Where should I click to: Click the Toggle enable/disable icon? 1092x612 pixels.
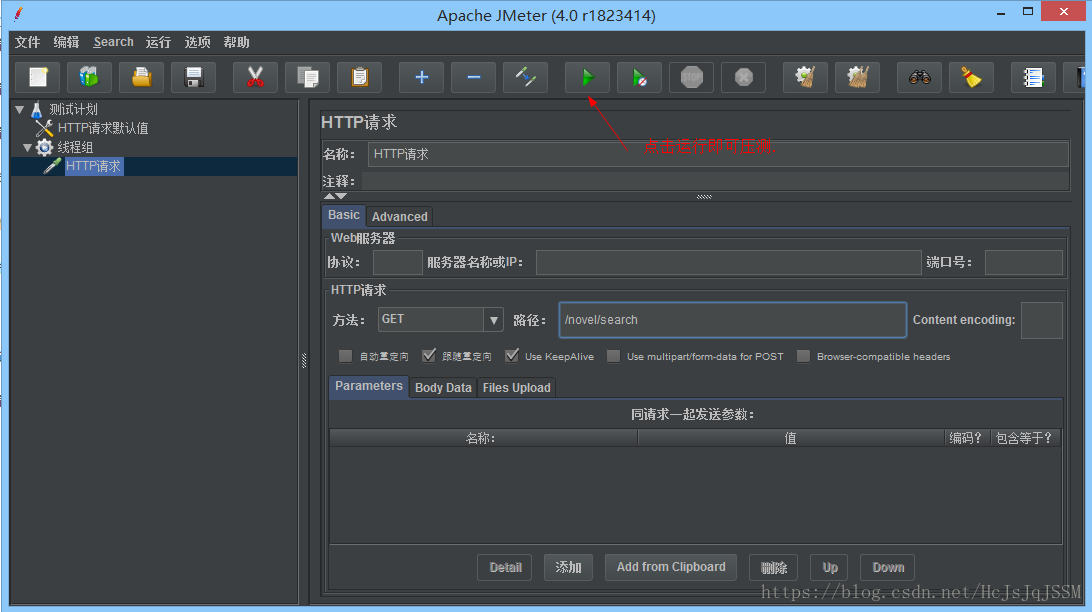pyautogui.click(x=525, y=77)
